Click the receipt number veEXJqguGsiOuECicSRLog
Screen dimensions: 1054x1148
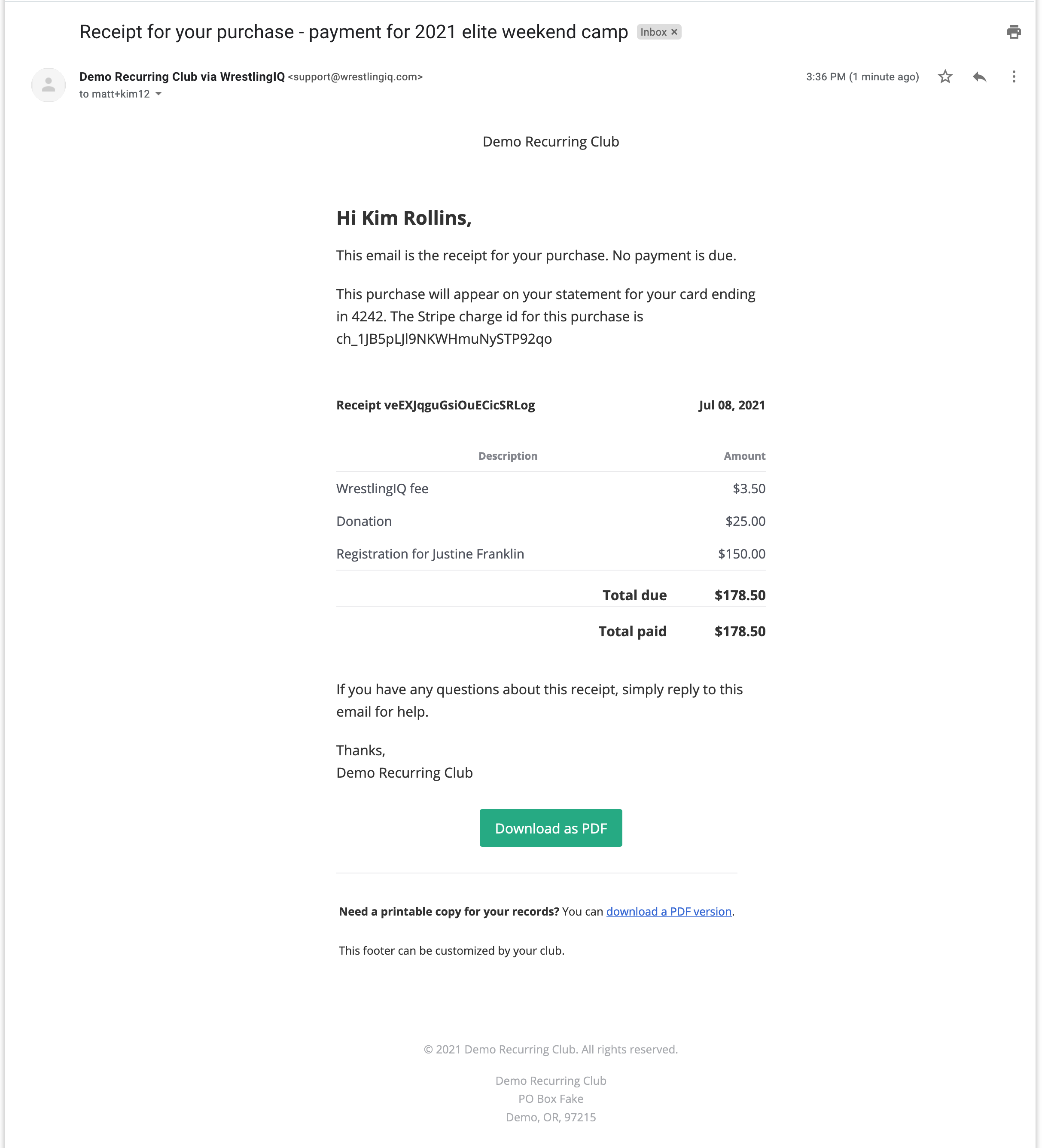pyautogui.click(x=459, y=405)
